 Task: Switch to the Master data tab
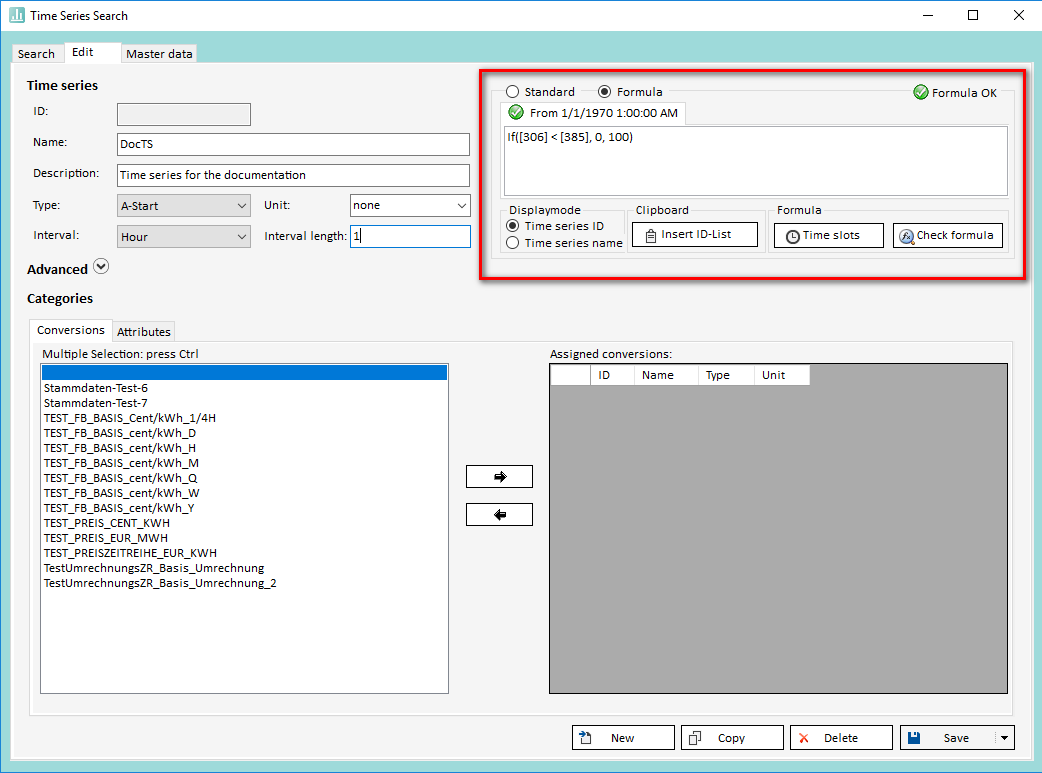coord(159,54)
